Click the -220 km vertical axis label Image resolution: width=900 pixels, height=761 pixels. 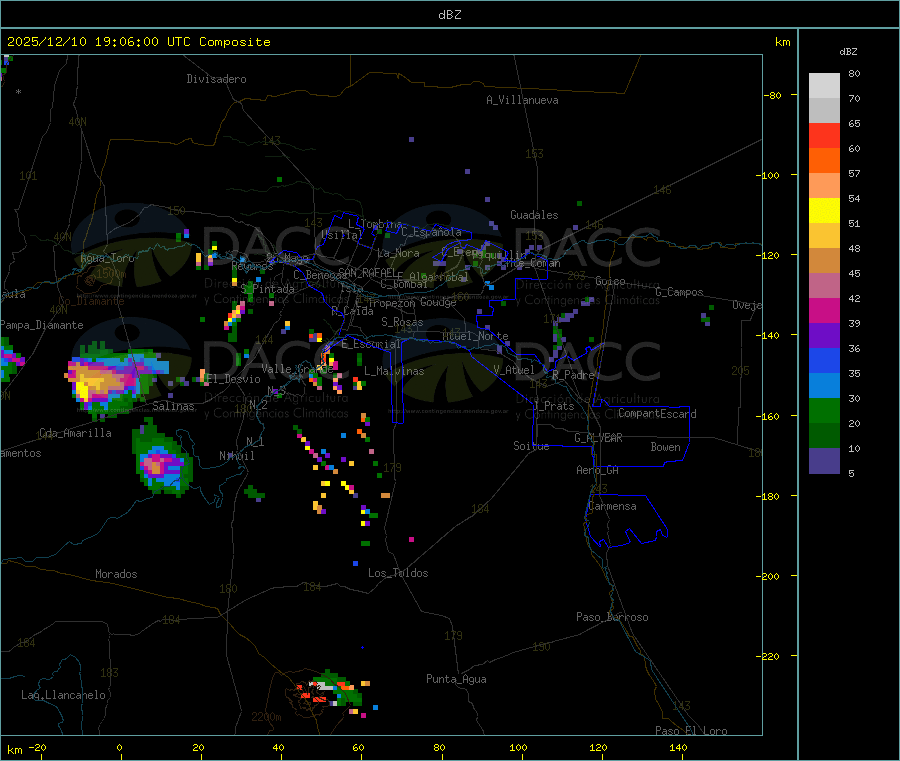click(x=770, y=657)
